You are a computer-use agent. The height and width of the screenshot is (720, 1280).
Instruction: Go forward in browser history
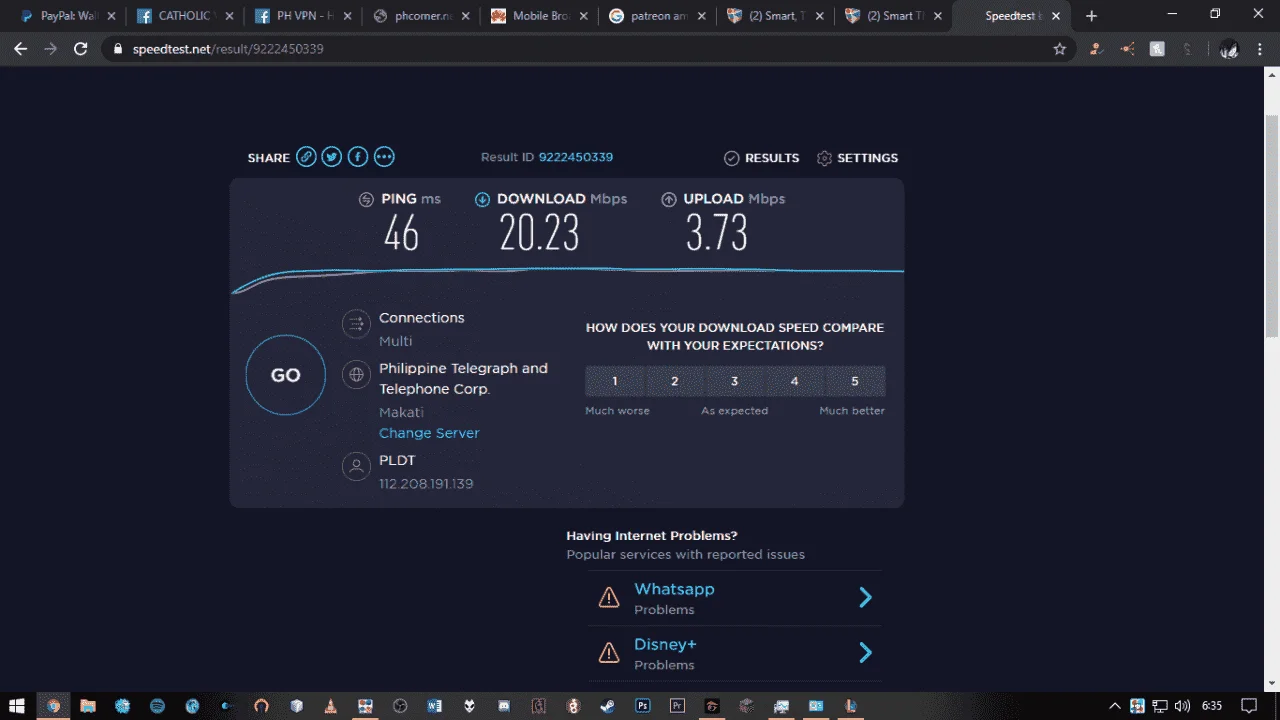click(50, 49)
